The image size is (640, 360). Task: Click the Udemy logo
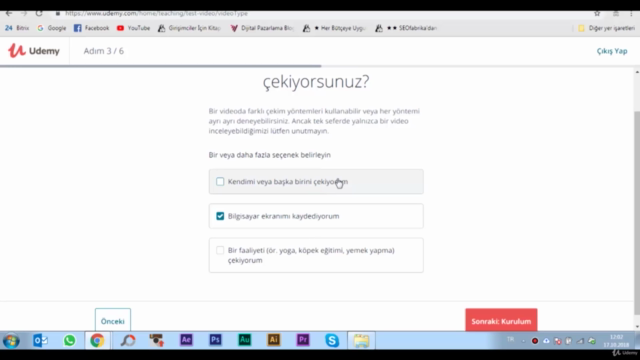point(34,51)
